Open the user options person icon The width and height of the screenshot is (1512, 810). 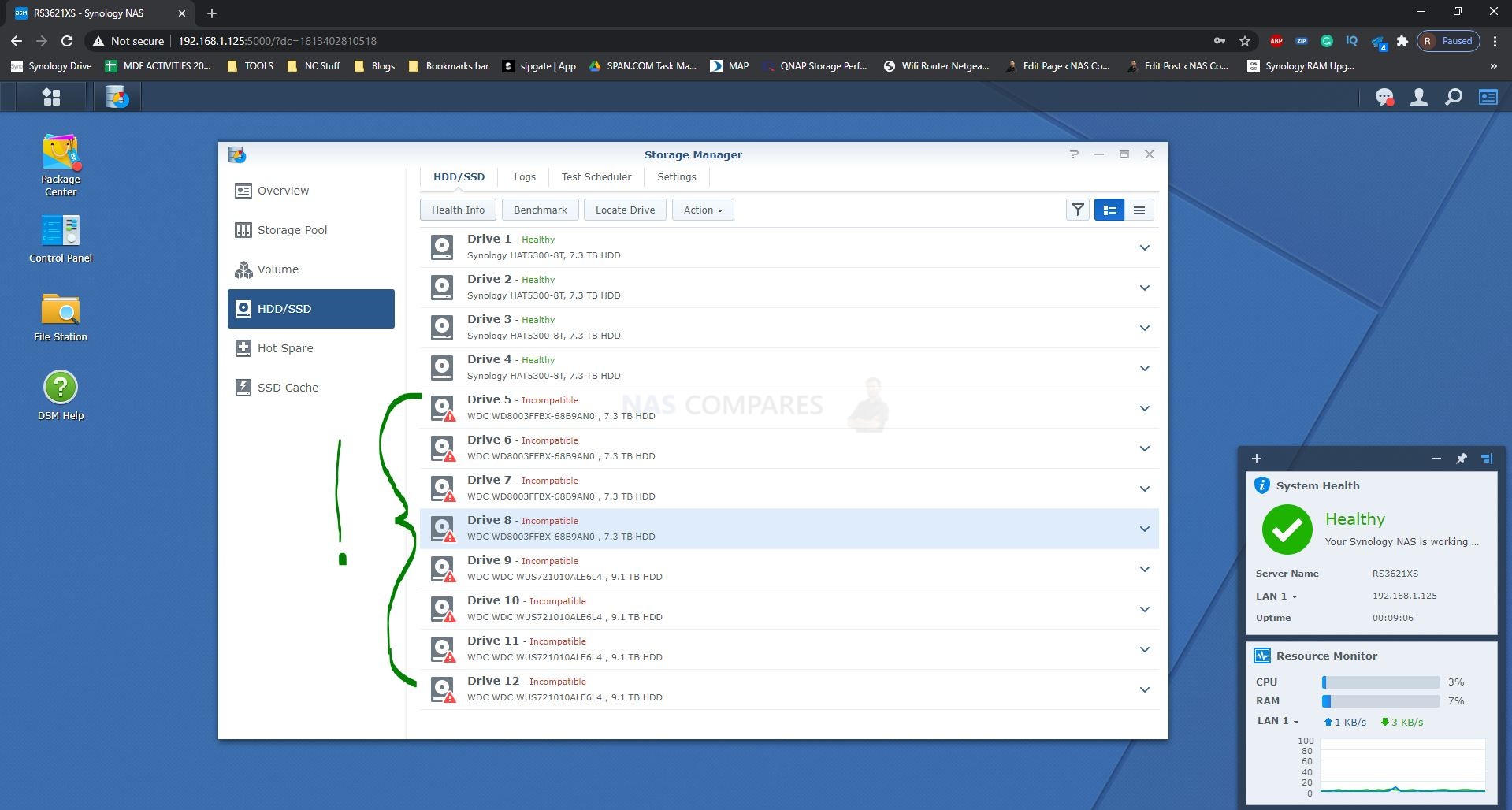click(1419, 97)
